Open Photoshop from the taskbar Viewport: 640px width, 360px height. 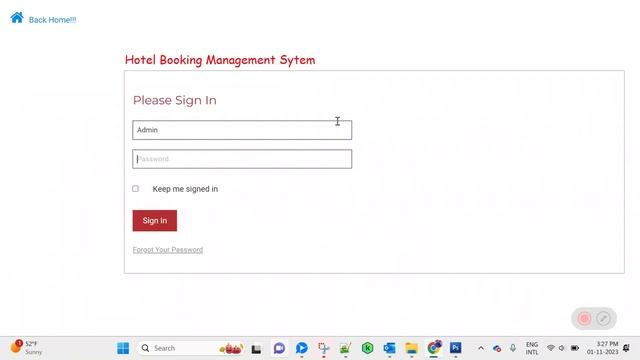coord(456,348)
